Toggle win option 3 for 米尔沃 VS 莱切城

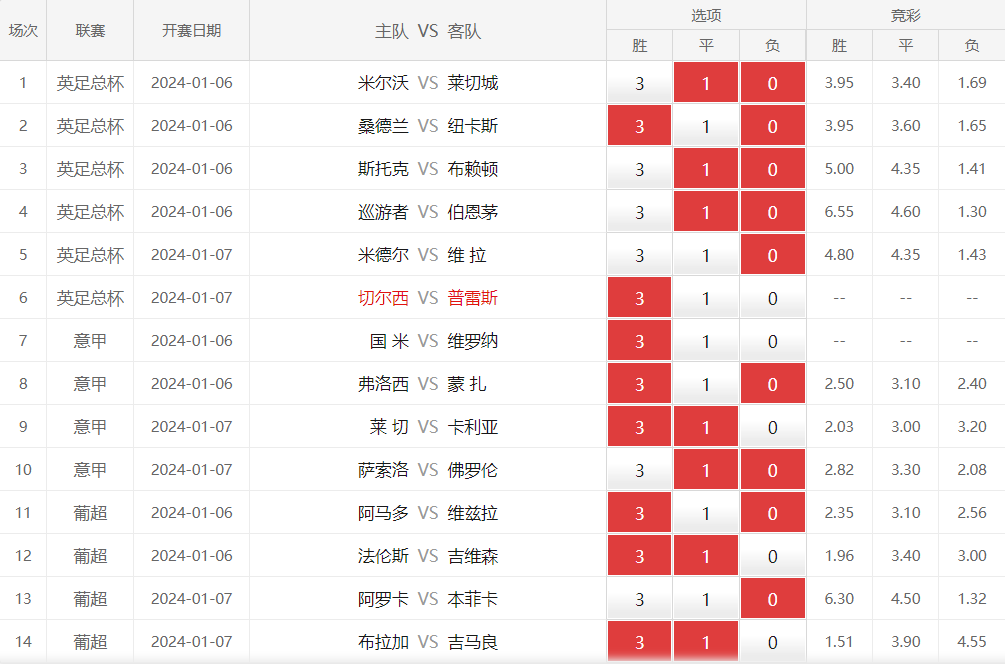639,83
